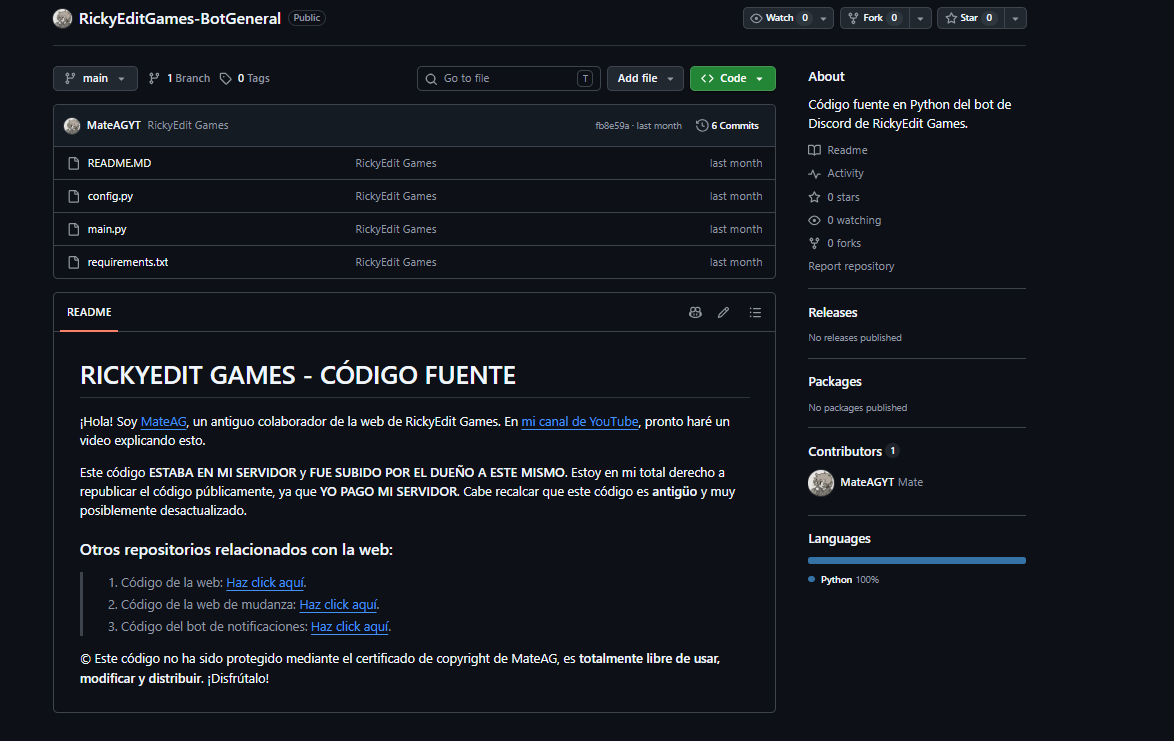1174x741 pixels.
Task: Click the 0 forks link
Action: pyautogui.click(x=835, y=243)
